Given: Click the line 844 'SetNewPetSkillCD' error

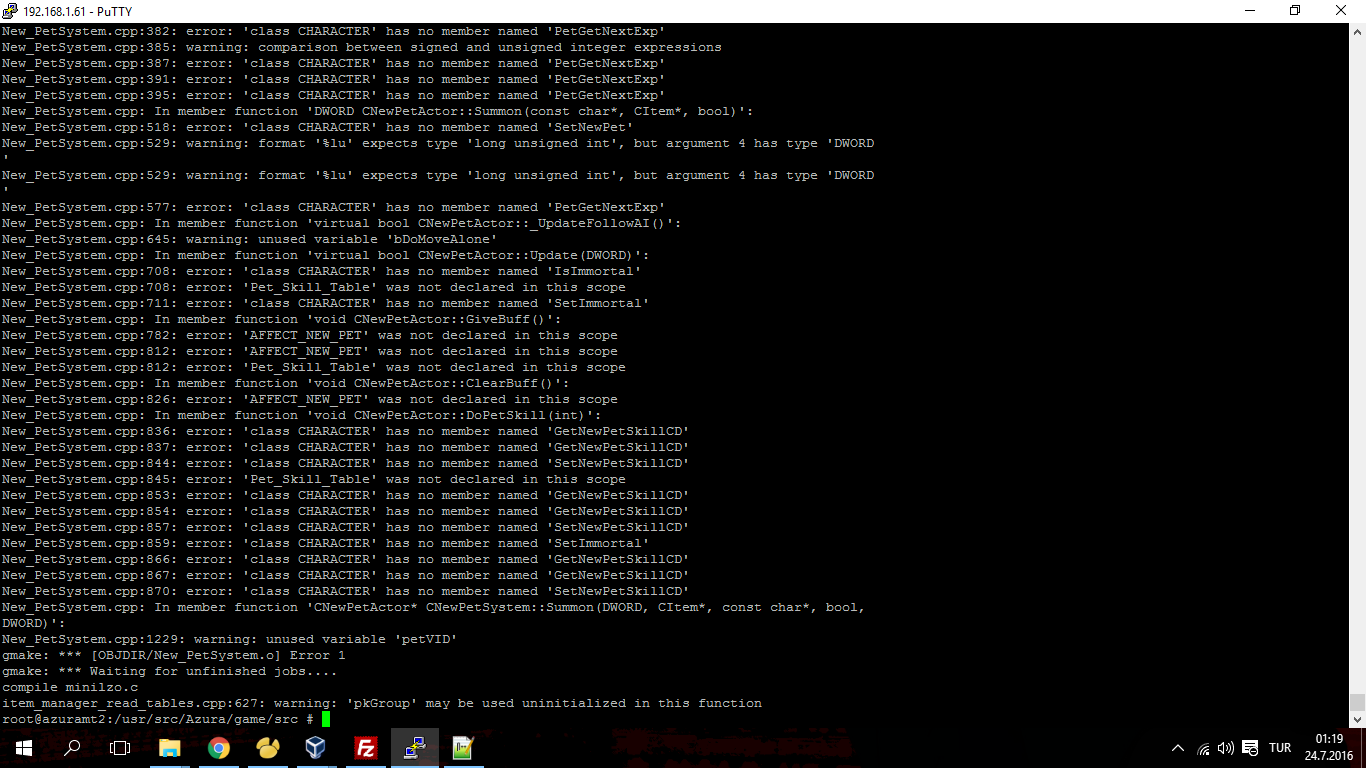Looking at the screenshot, I should point(346,463).
